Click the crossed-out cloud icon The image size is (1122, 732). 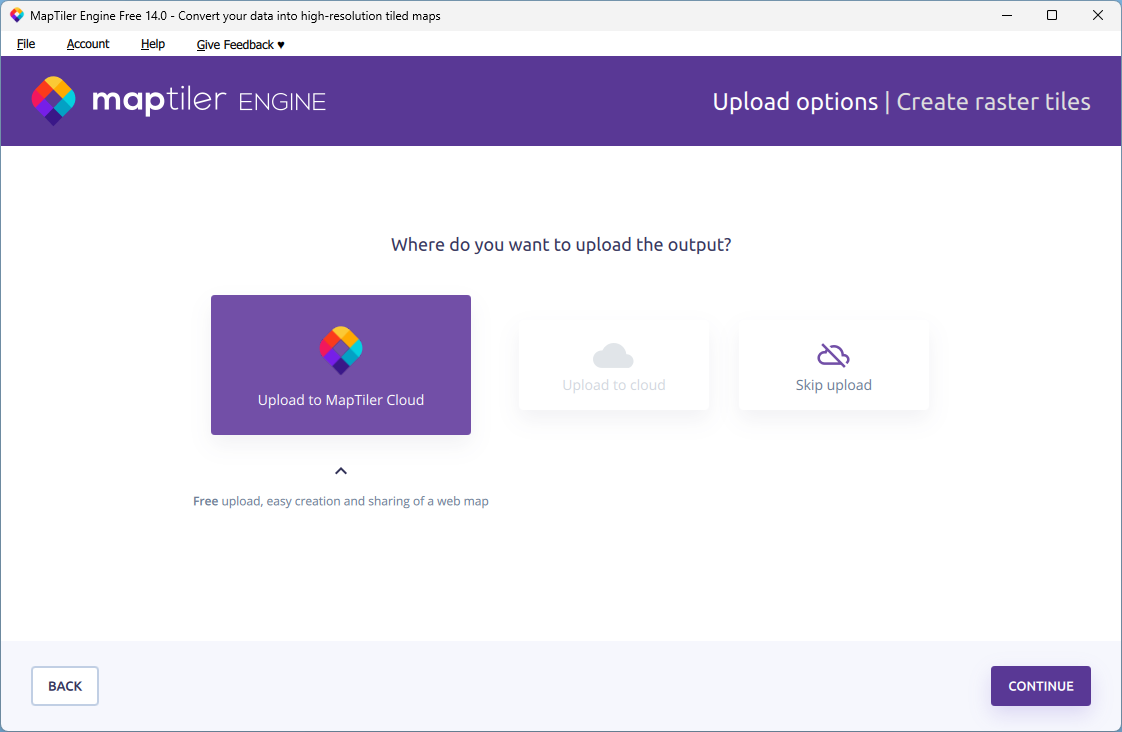[834, 355]
